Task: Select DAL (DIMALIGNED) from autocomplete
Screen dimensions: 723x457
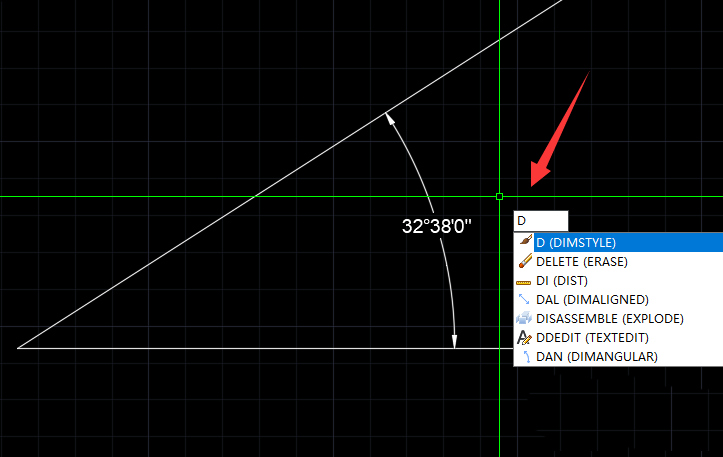Action: coord(592,299)
